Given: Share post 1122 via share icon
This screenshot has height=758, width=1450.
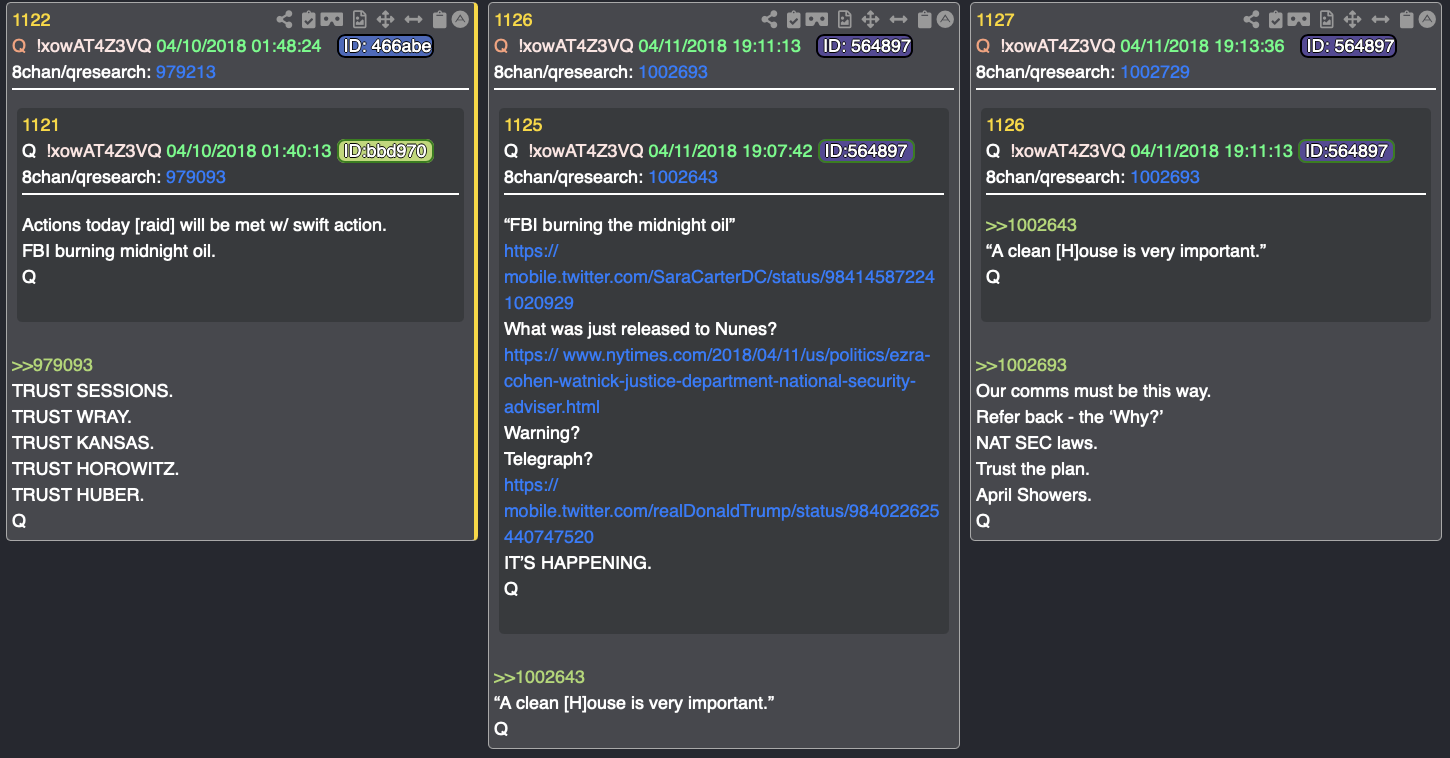Looking at the screenshot, I should point(285,19).
